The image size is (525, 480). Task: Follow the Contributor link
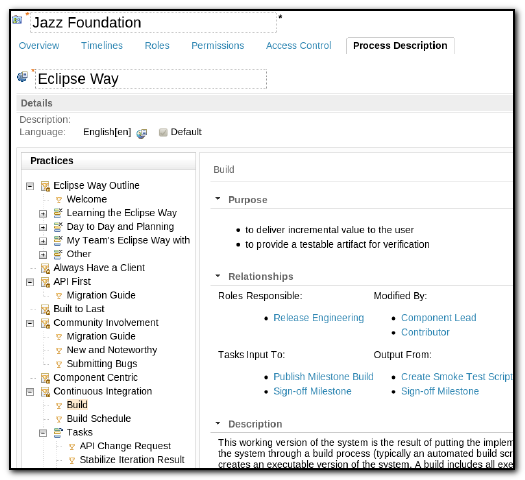[x=425, y=332]
